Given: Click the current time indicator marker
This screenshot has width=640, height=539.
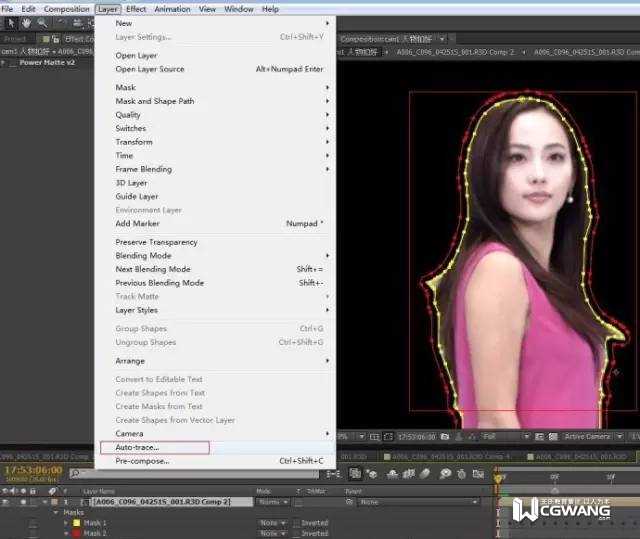Looking at the screenshot, I should [x=498, y=477].
